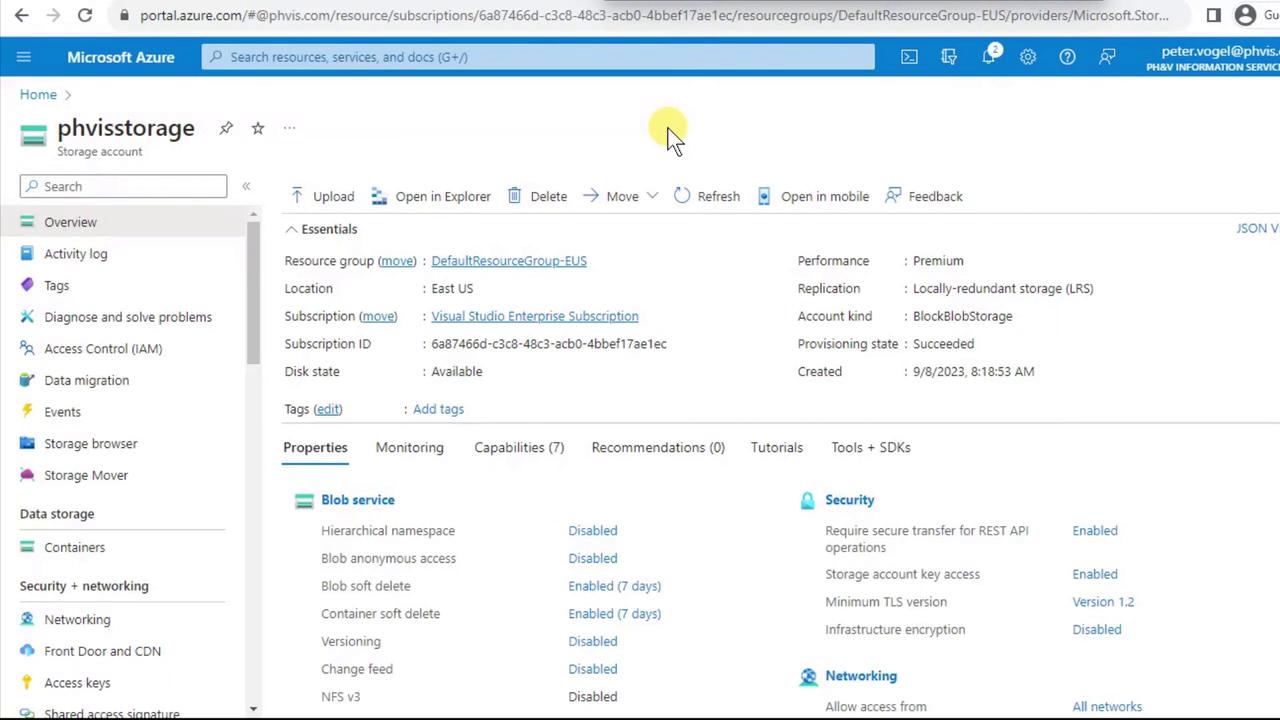Screen dimensions: 1280x720
Task: Pin phvisstorage to dashboard
Action: click(226, 128)
